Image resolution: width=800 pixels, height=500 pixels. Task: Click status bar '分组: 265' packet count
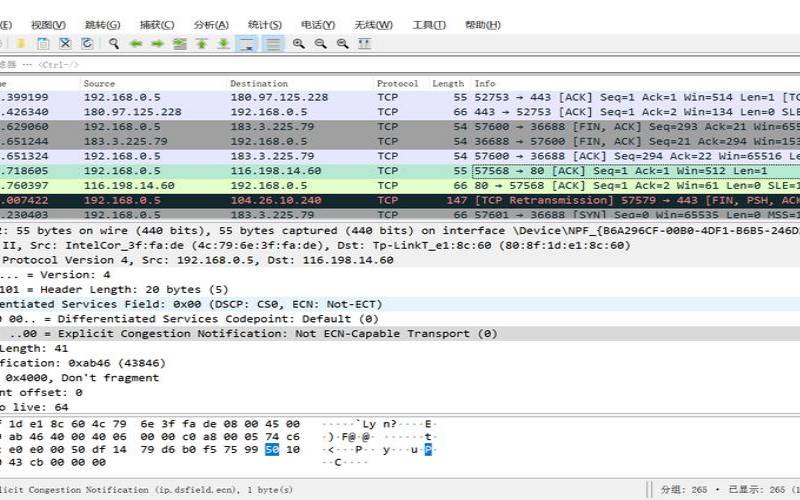click(684, 490)
